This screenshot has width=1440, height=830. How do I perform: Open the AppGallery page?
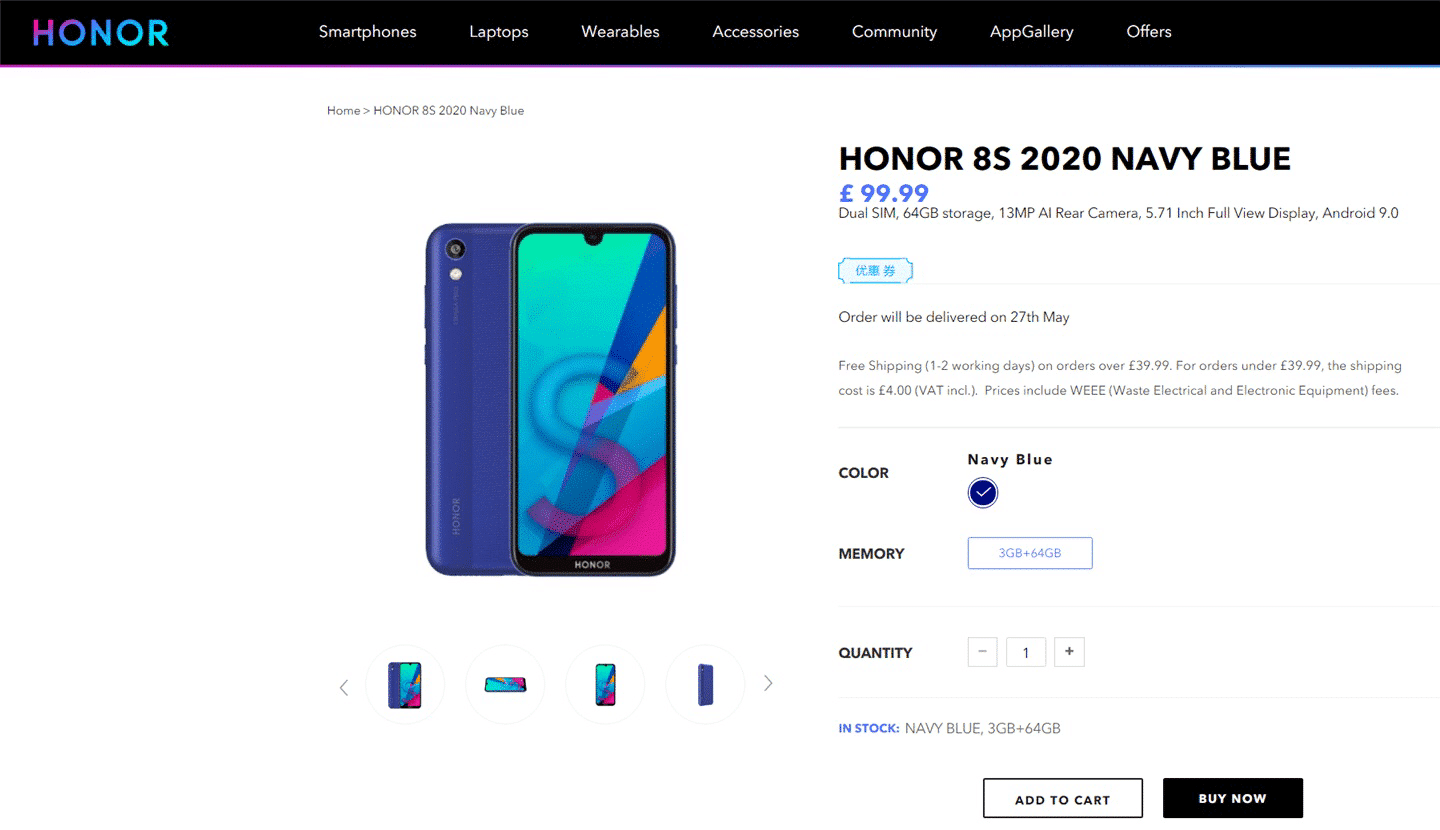tap(1031, 32)
